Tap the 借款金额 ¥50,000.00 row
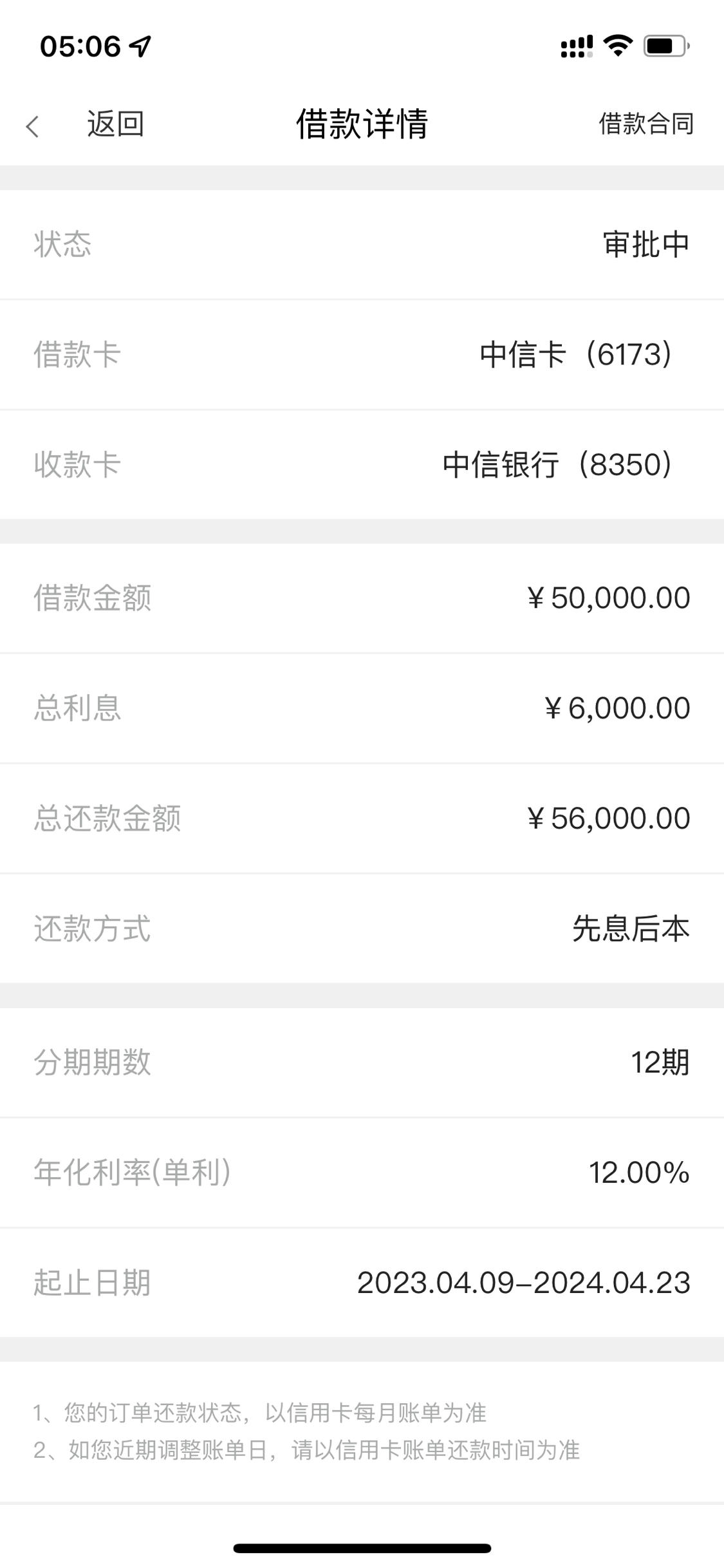 pos(362,598)
